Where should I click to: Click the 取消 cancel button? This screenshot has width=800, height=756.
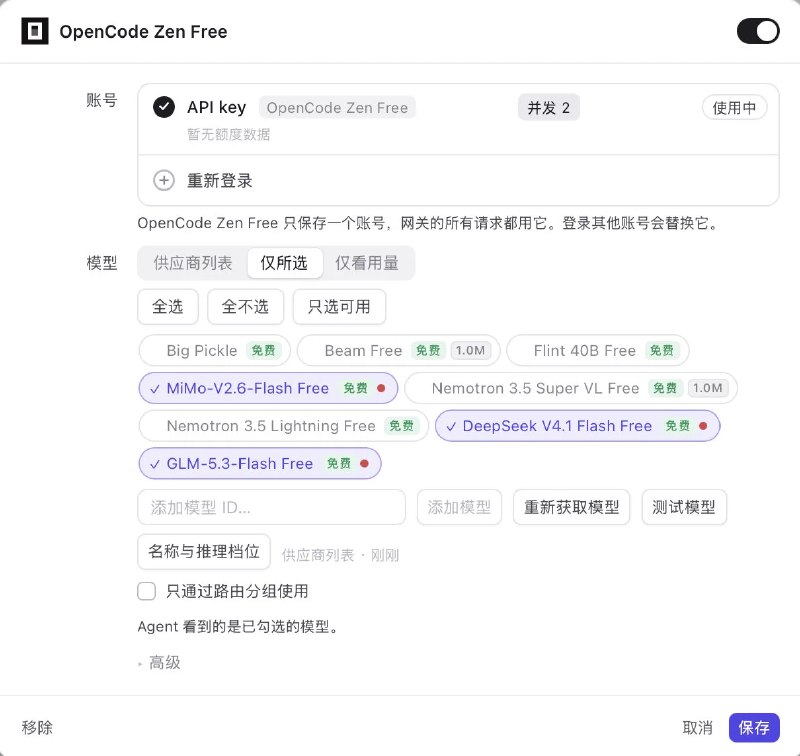tap(697, 727)
